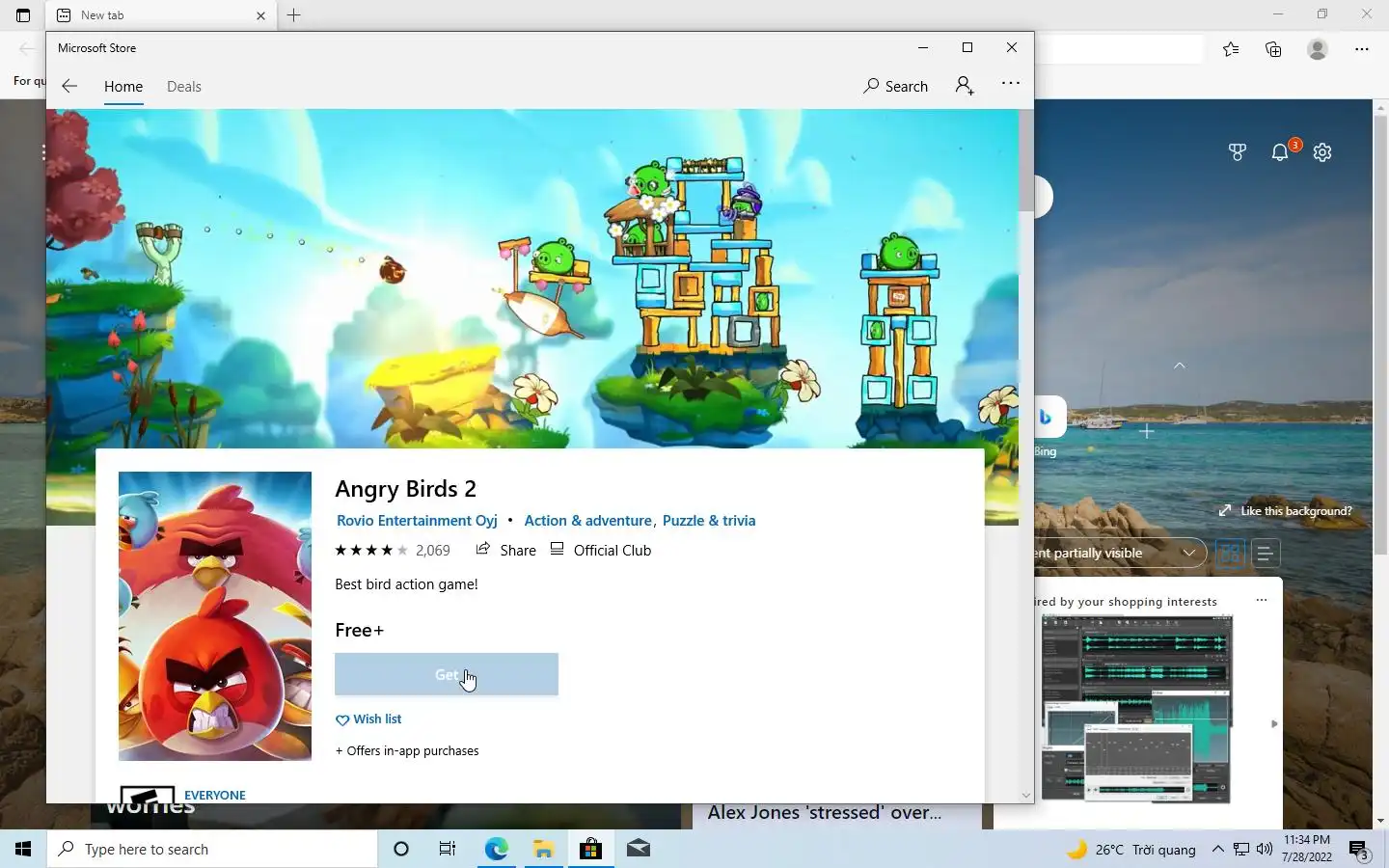The image size is (1389, 868).
Task: Open the Home tab in Microsoft Store
Action: (x=123, y=87)
